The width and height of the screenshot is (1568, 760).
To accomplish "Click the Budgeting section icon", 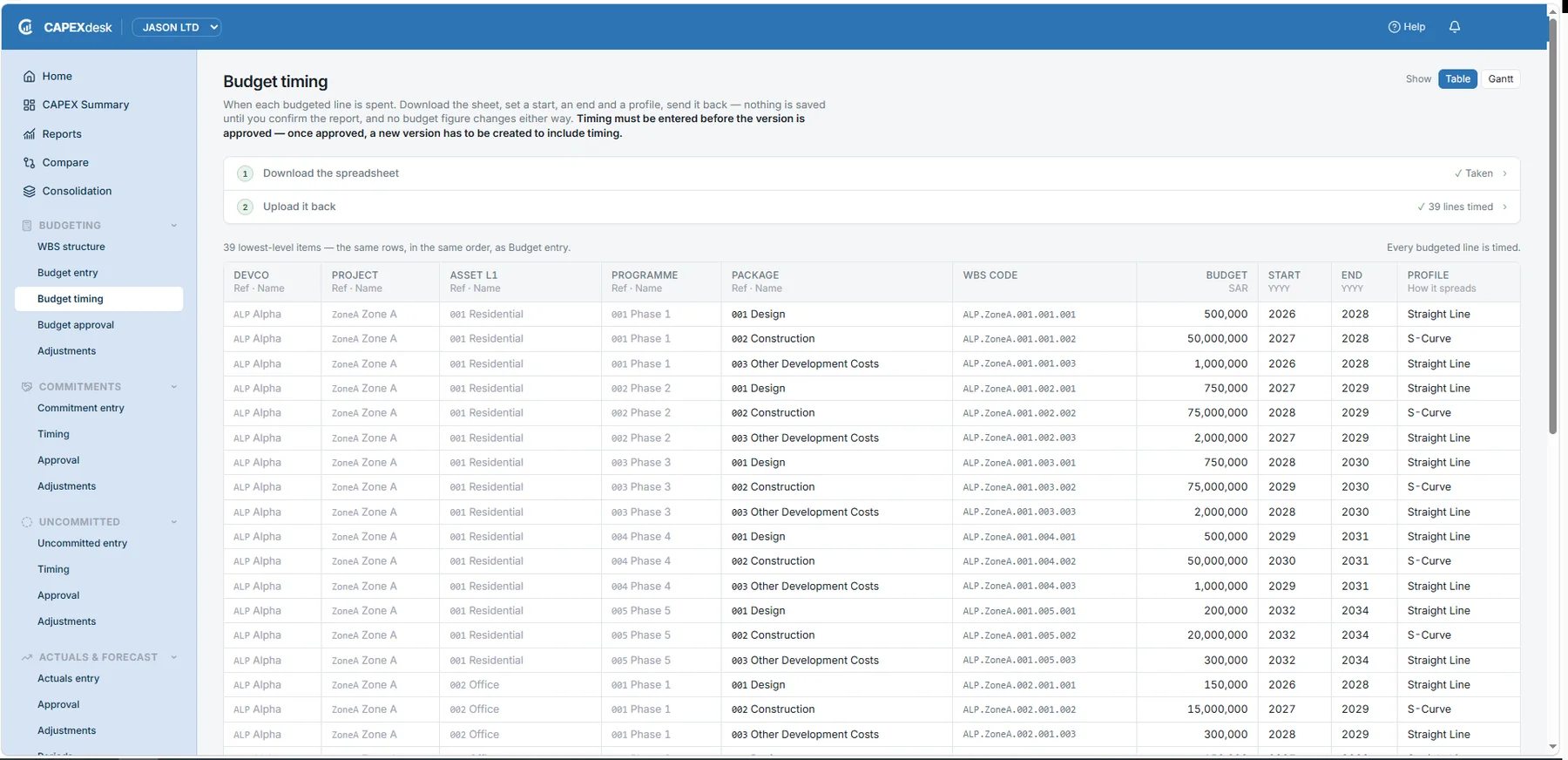I will (27, 226).
